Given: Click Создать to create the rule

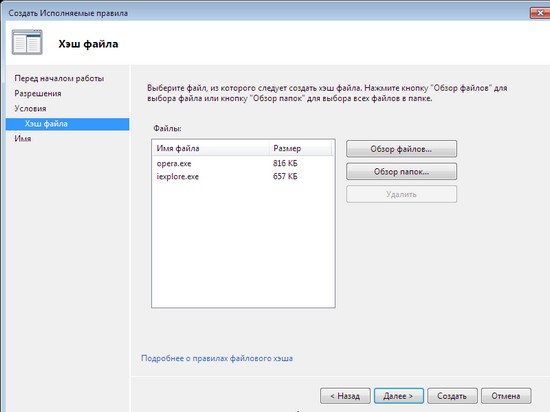Looking at the screenshot, I should (452, 396).
